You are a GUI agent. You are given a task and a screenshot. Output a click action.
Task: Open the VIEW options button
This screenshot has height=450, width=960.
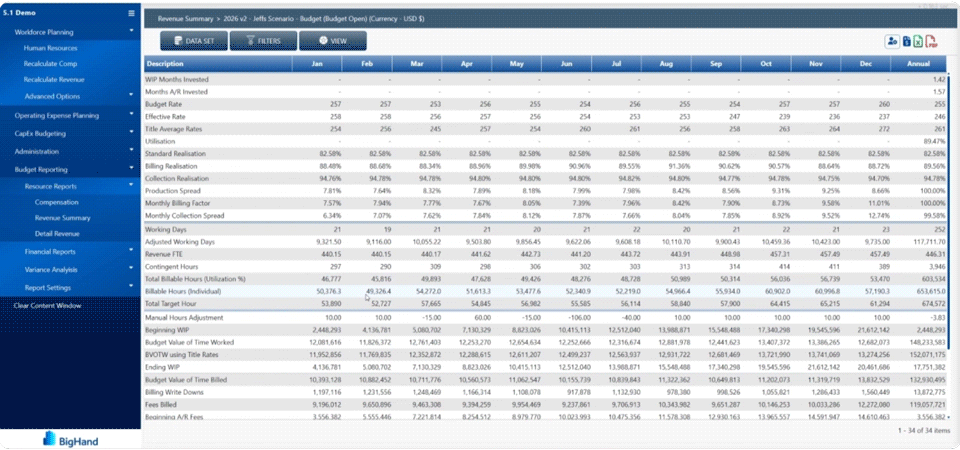tap(332, 41)
